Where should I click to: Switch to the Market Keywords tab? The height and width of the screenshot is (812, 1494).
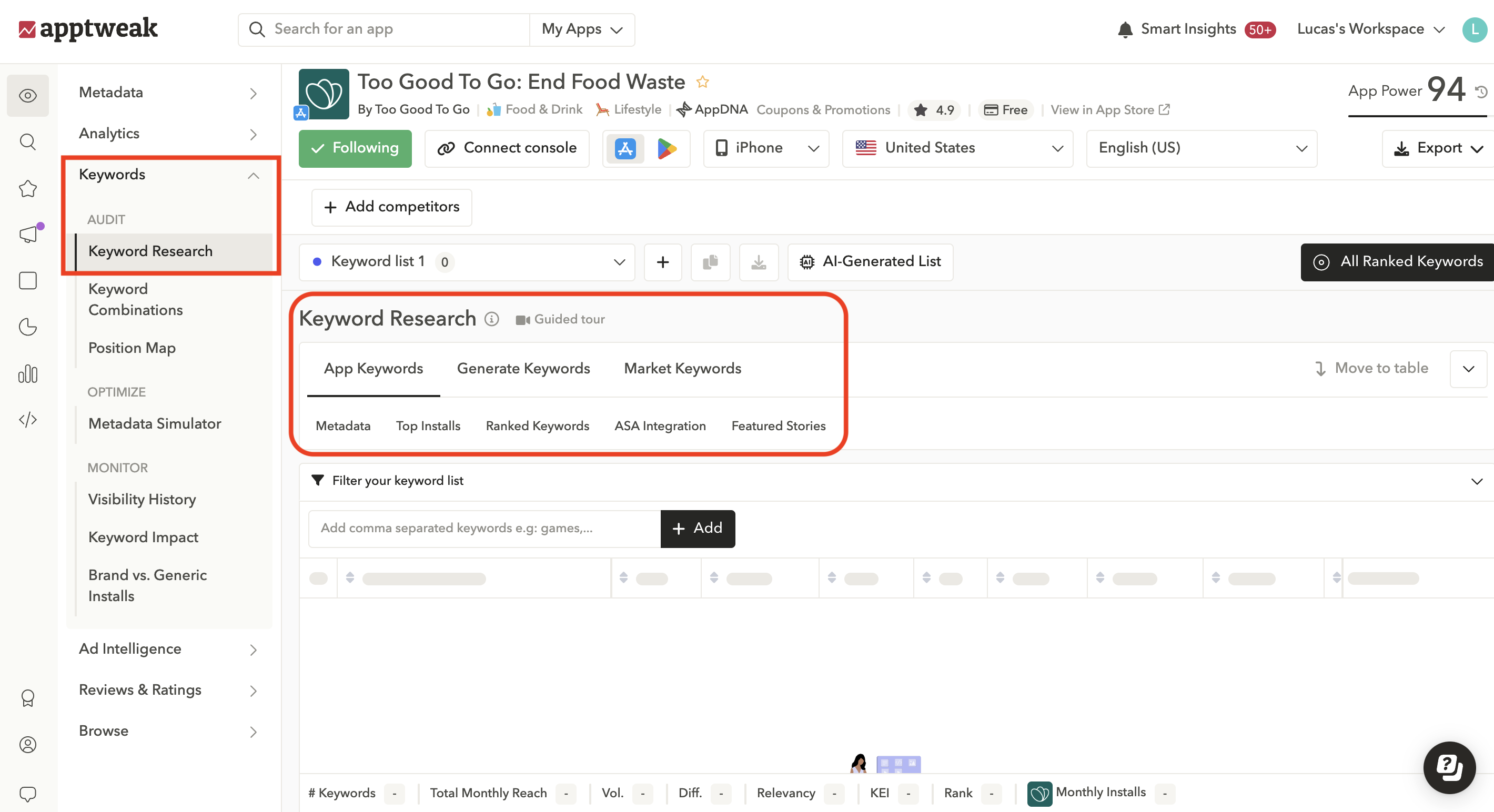tap(682, 369)
